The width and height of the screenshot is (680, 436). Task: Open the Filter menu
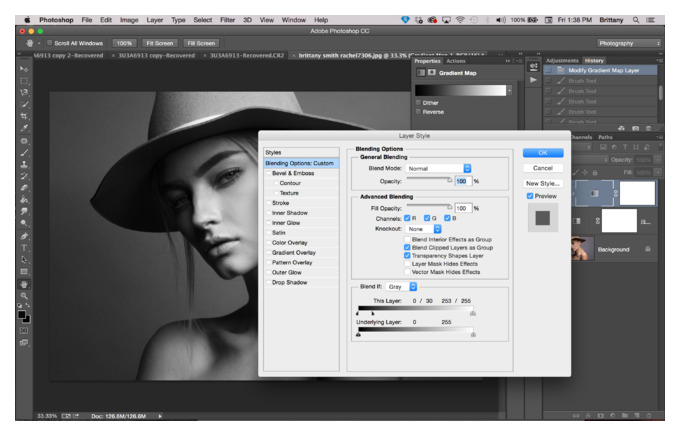[227, 20]
